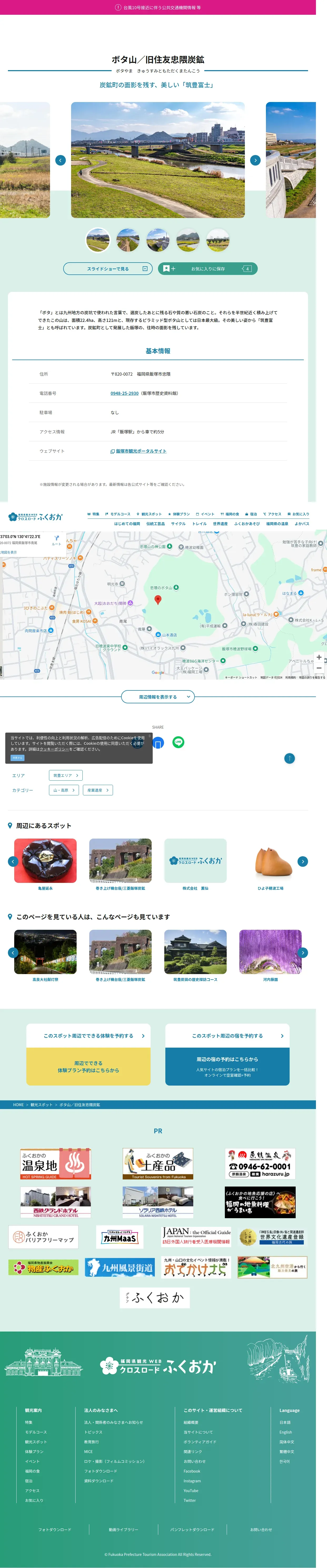Open 山・高原 category tag
Screen dimensions: 327x1568
coord(64,790)
